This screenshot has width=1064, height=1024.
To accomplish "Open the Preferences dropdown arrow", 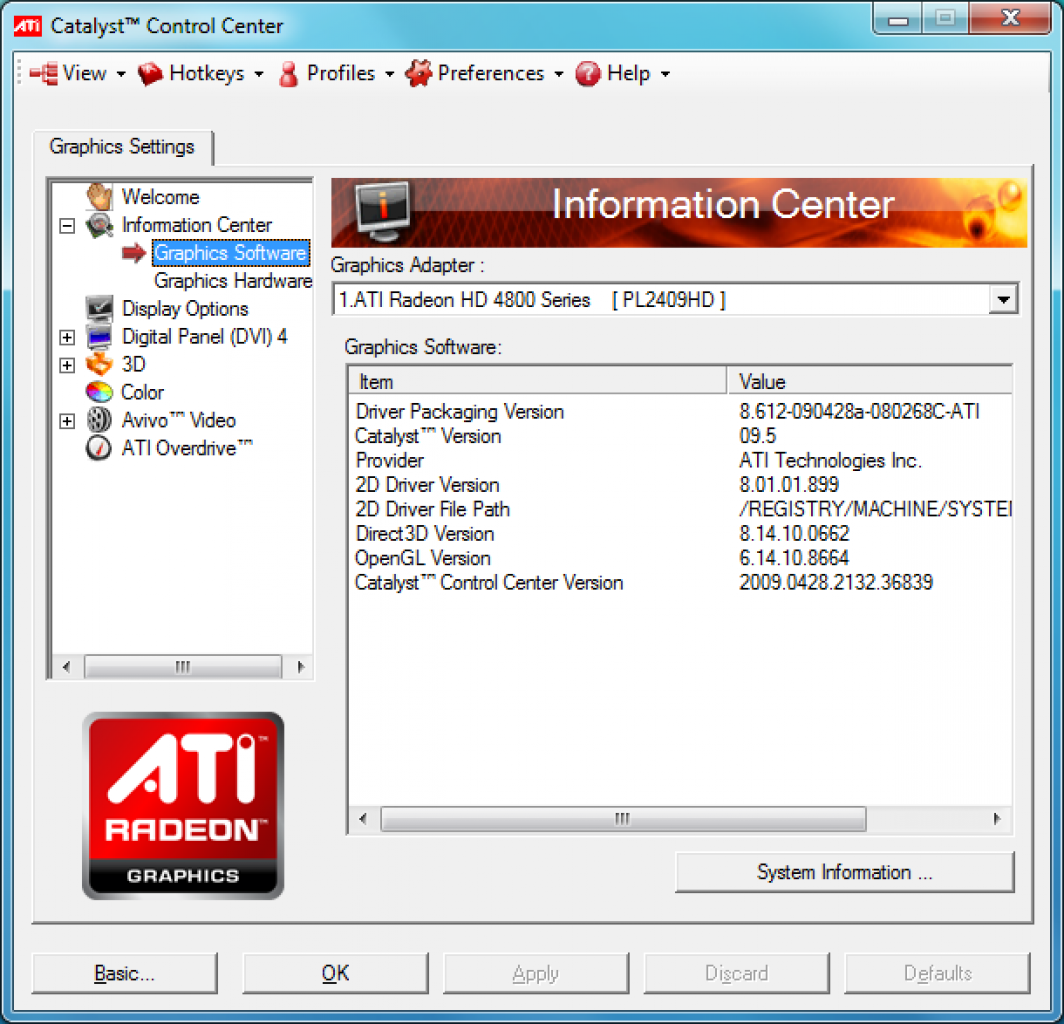I will pyautogui.click(x=558, y=74).
